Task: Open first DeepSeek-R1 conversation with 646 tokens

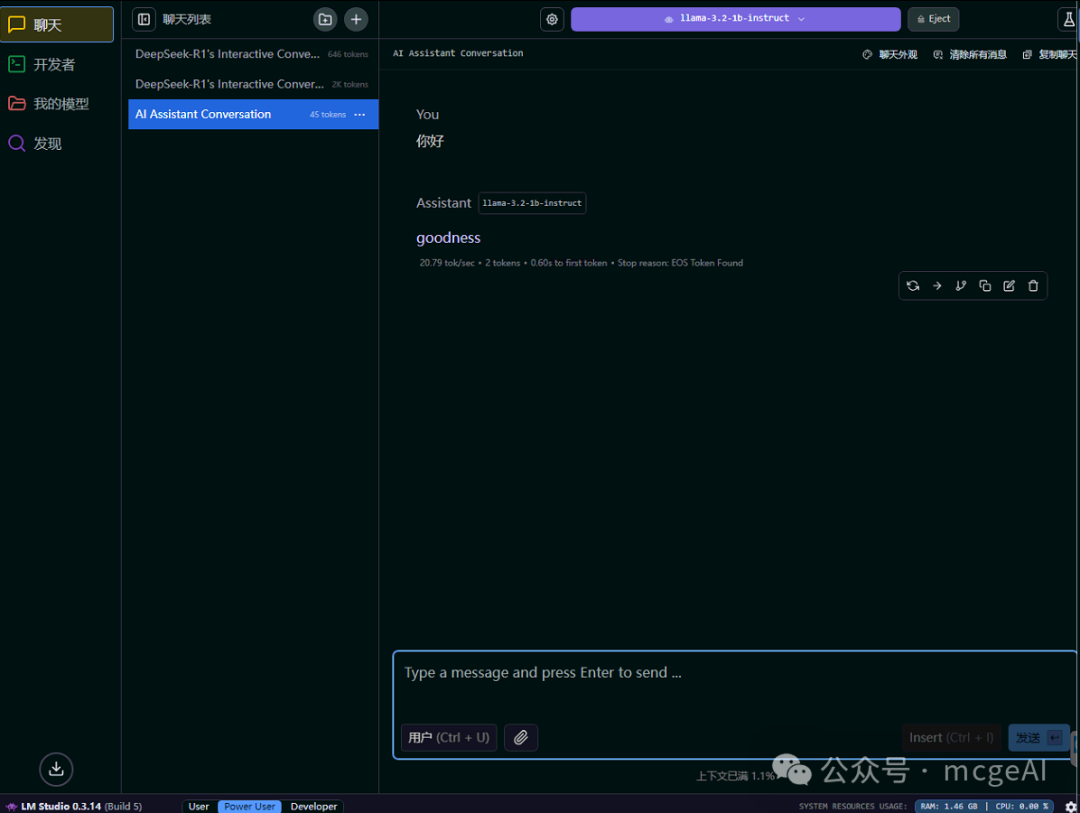Action: click(253, 54)
